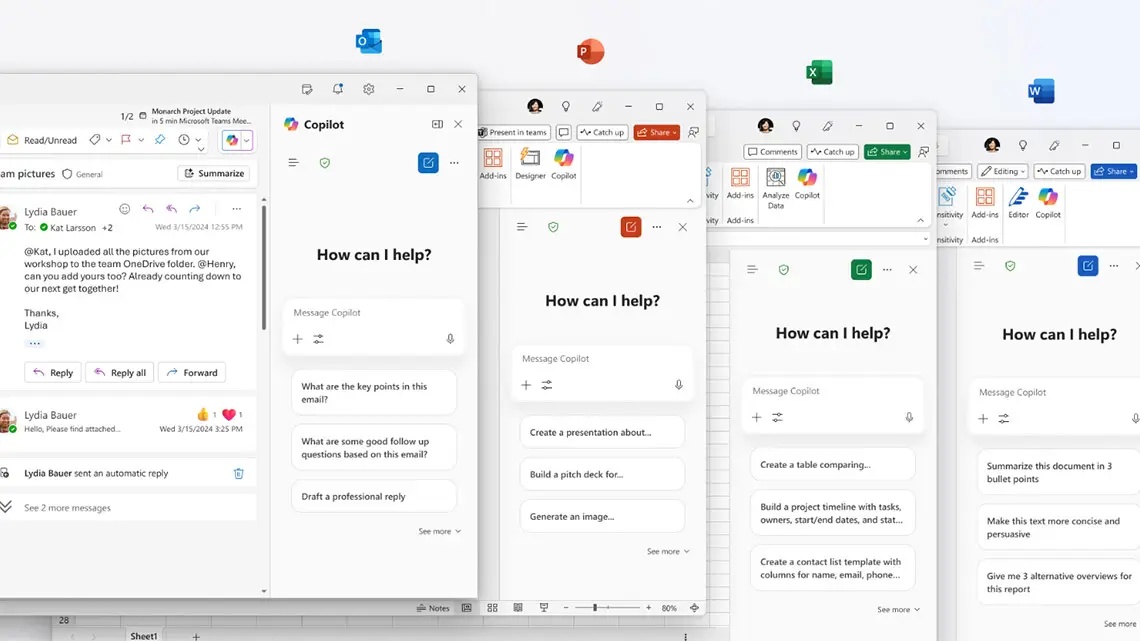Open the Copilot chat list menu in Outlook
Screen dimensions: 1140x641
294,163
